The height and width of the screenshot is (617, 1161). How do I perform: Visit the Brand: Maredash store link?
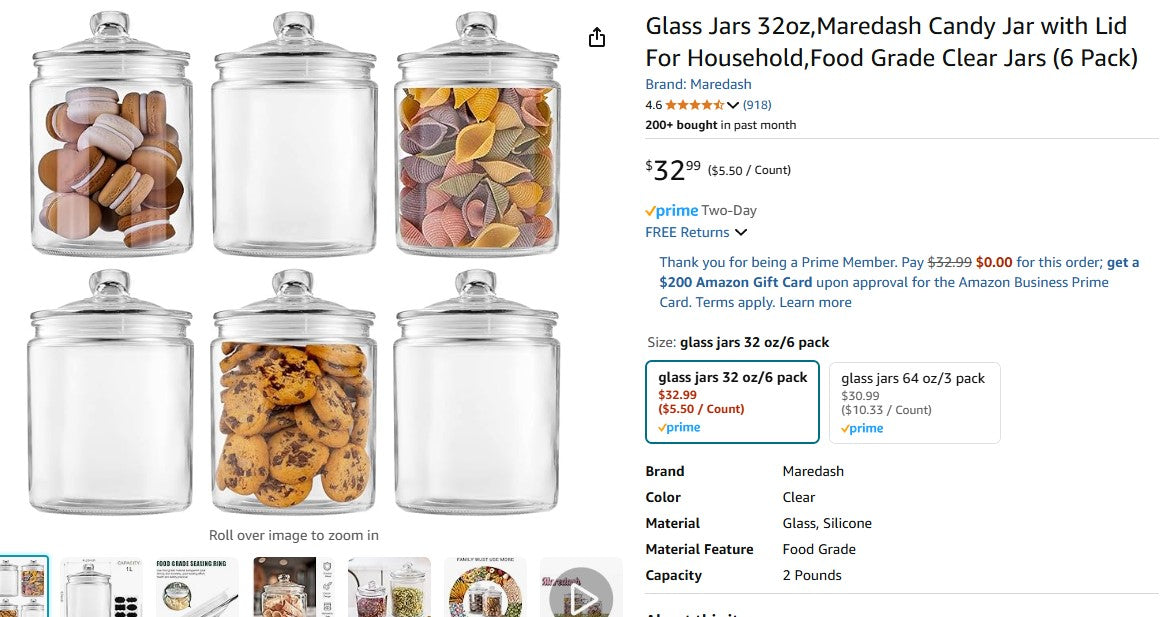pos(698,84)
